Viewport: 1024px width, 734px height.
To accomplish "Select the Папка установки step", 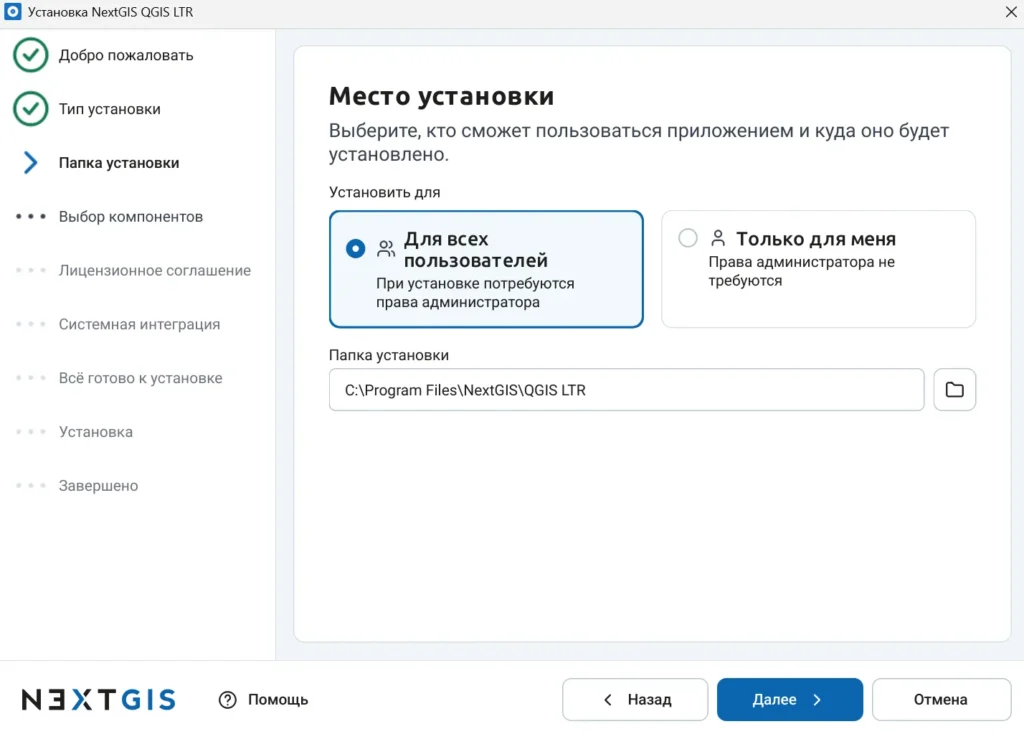I will click(x=119, y=163).
